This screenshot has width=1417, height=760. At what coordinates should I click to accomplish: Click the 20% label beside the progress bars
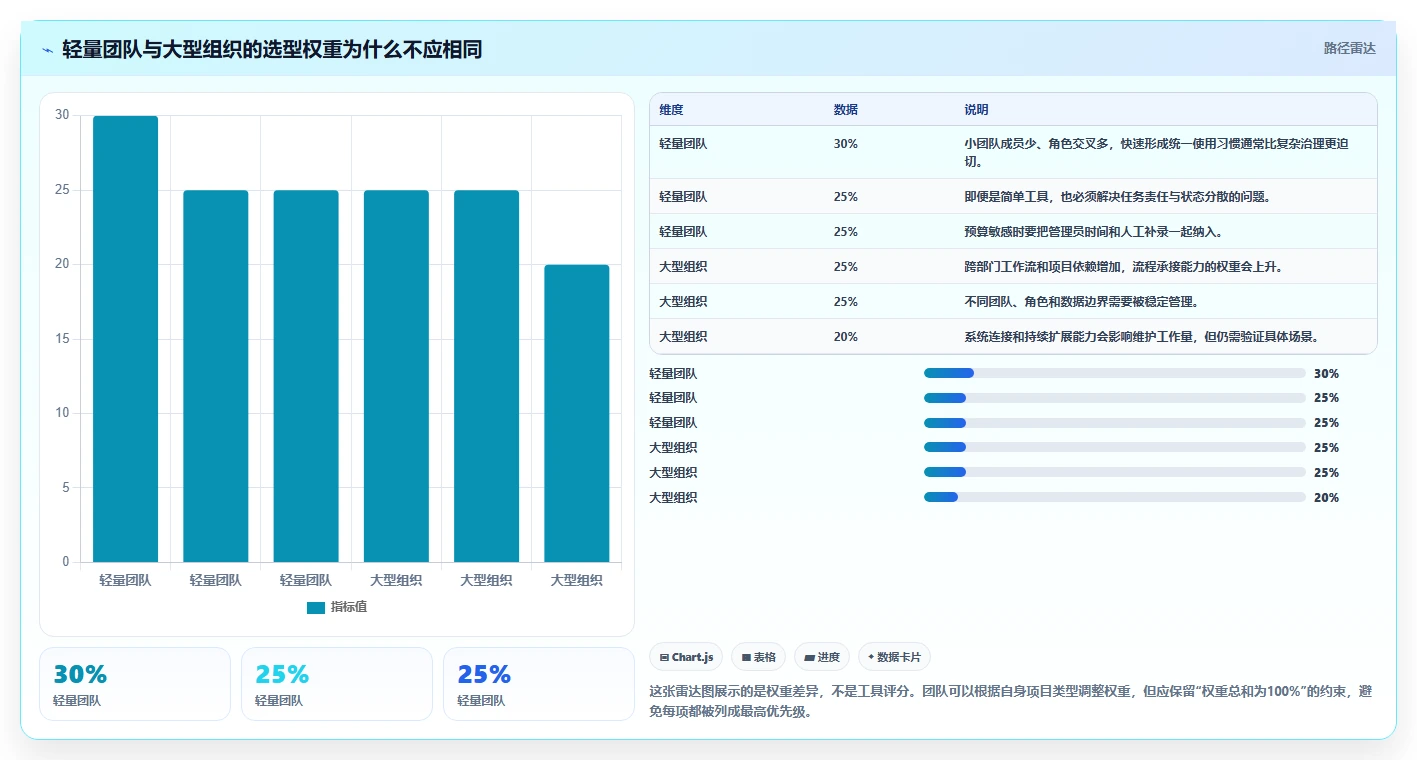point(1326,498)
